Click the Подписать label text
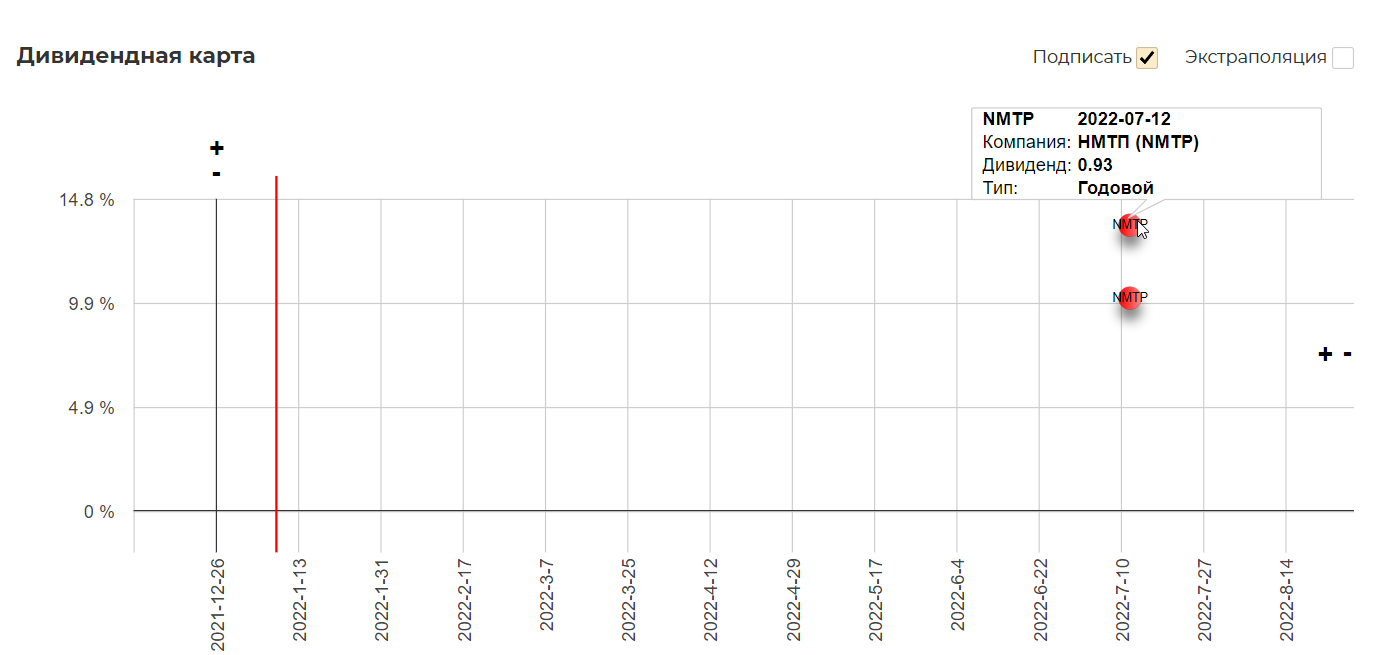Viewport: 1381px width, 655px height. click(x=1081, y=57)
